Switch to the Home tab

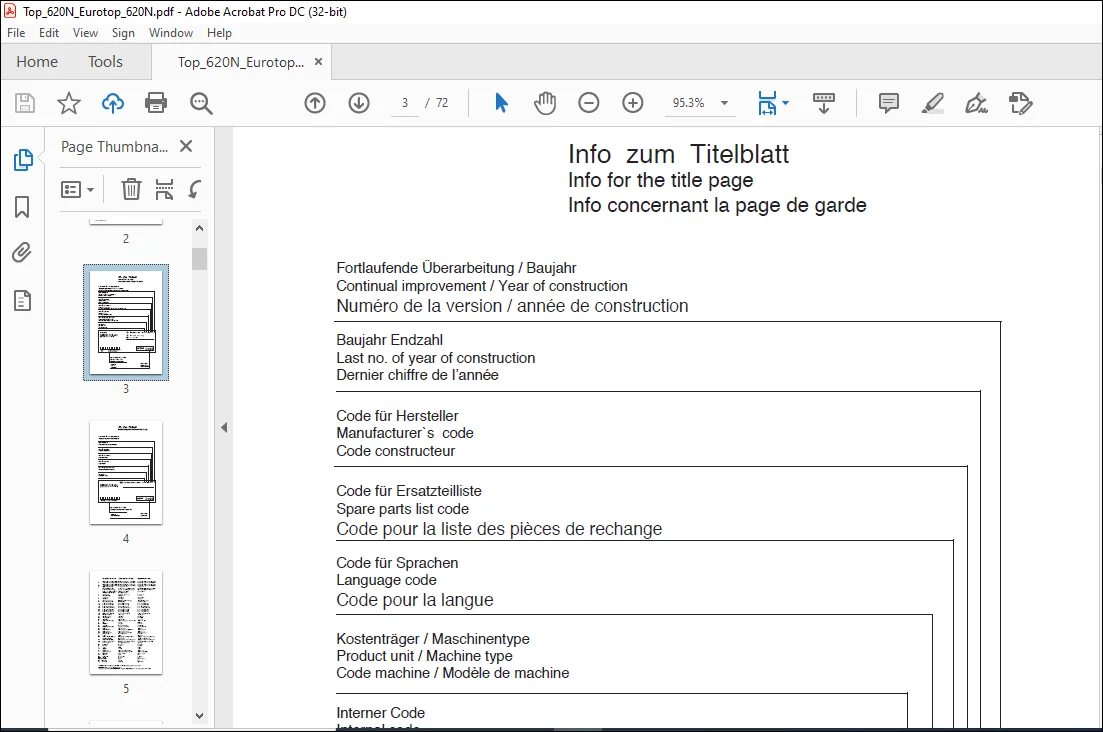(37, 62)
